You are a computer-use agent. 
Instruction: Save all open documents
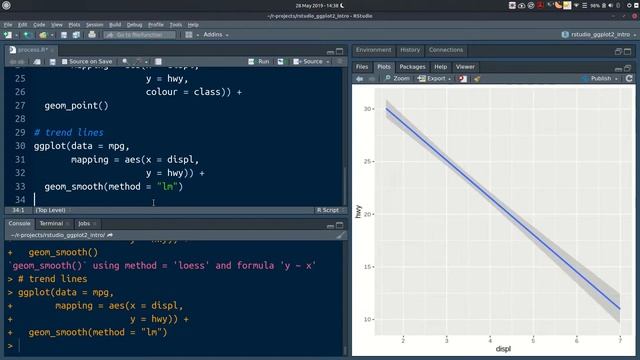coord(76,35)
